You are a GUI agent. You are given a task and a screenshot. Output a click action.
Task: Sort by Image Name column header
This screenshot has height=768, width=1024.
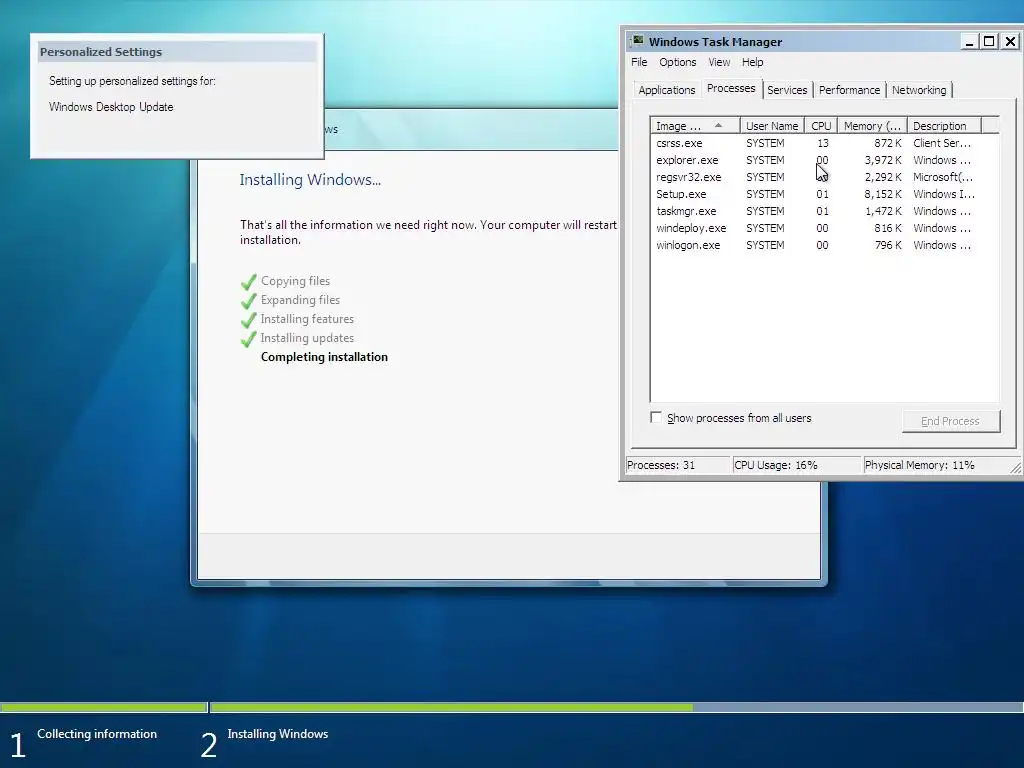click(x=695, y=125)
